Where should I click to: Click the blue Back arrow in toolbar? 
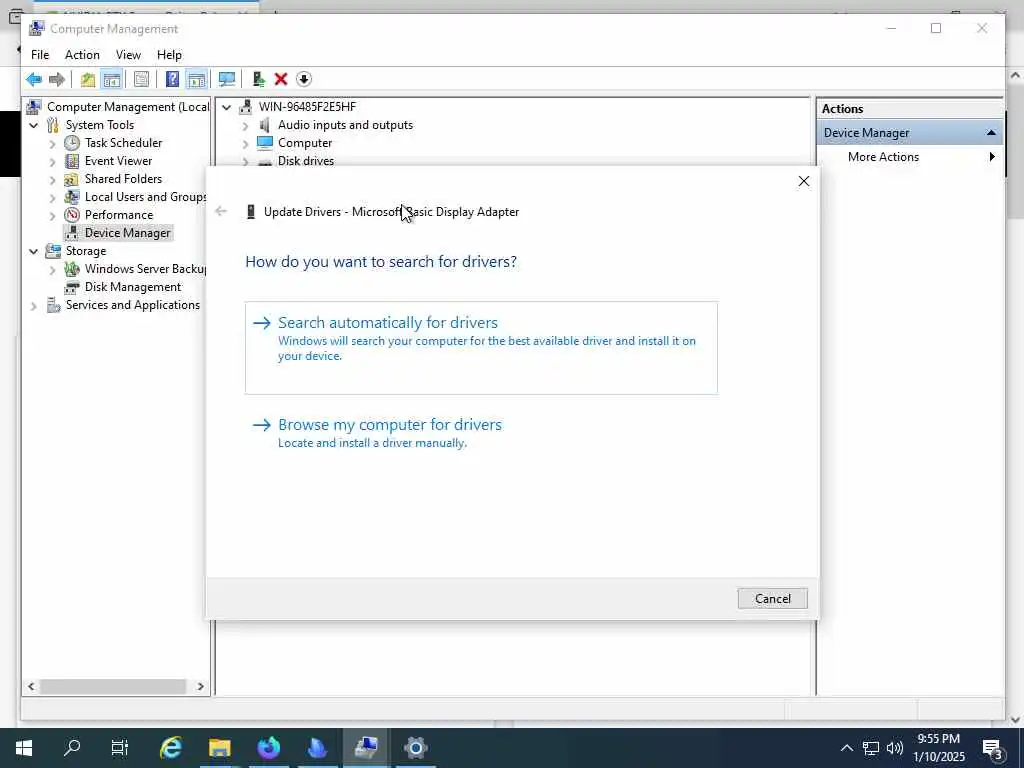(34, 80)
